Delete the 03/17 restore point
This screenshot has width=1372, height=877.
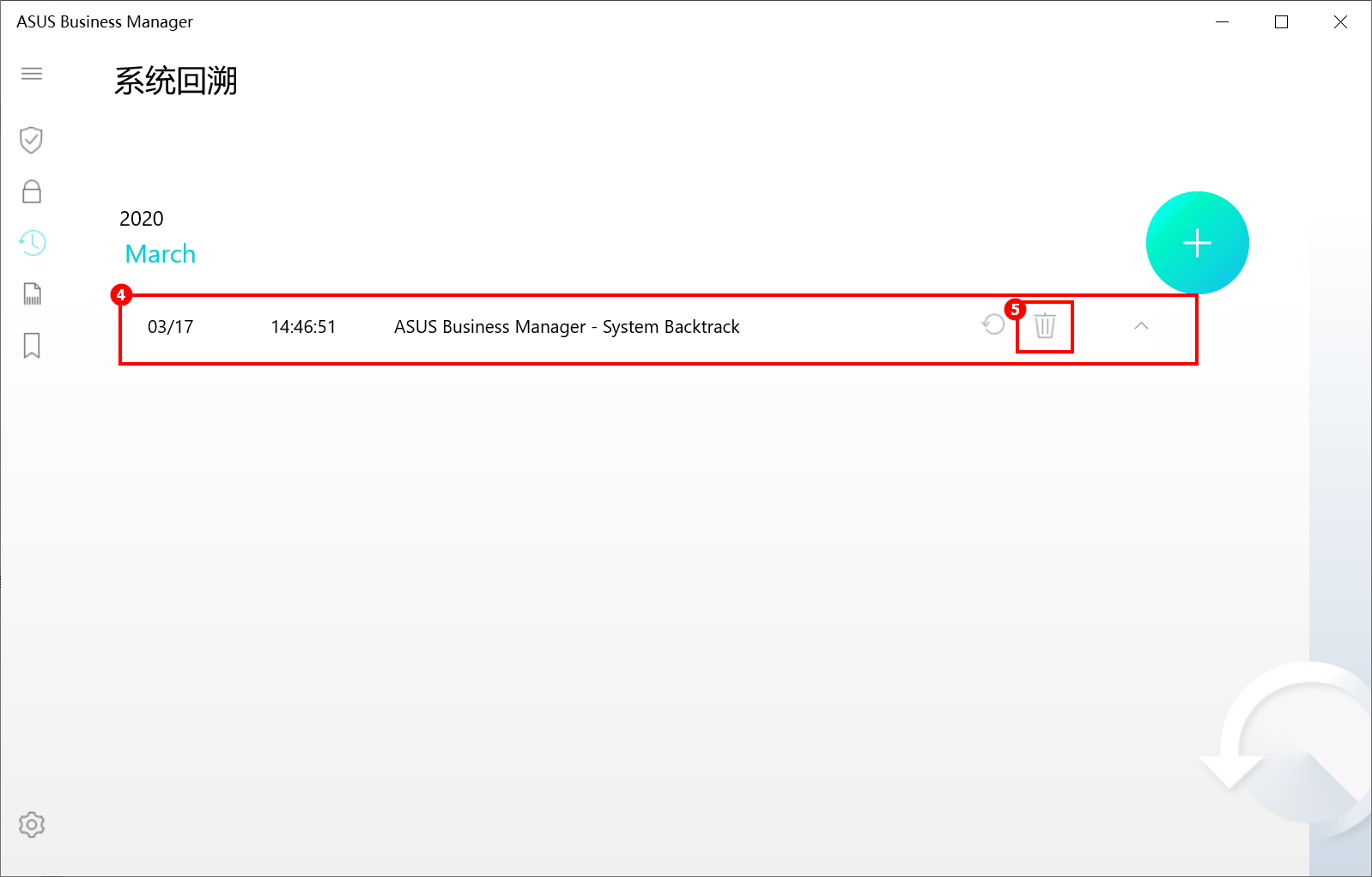point(1045,326)
